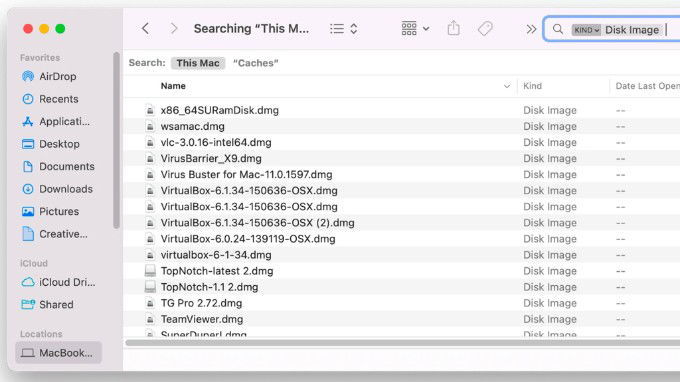
Task: Set search scope to This Mac
Action: tap(198, 63)
